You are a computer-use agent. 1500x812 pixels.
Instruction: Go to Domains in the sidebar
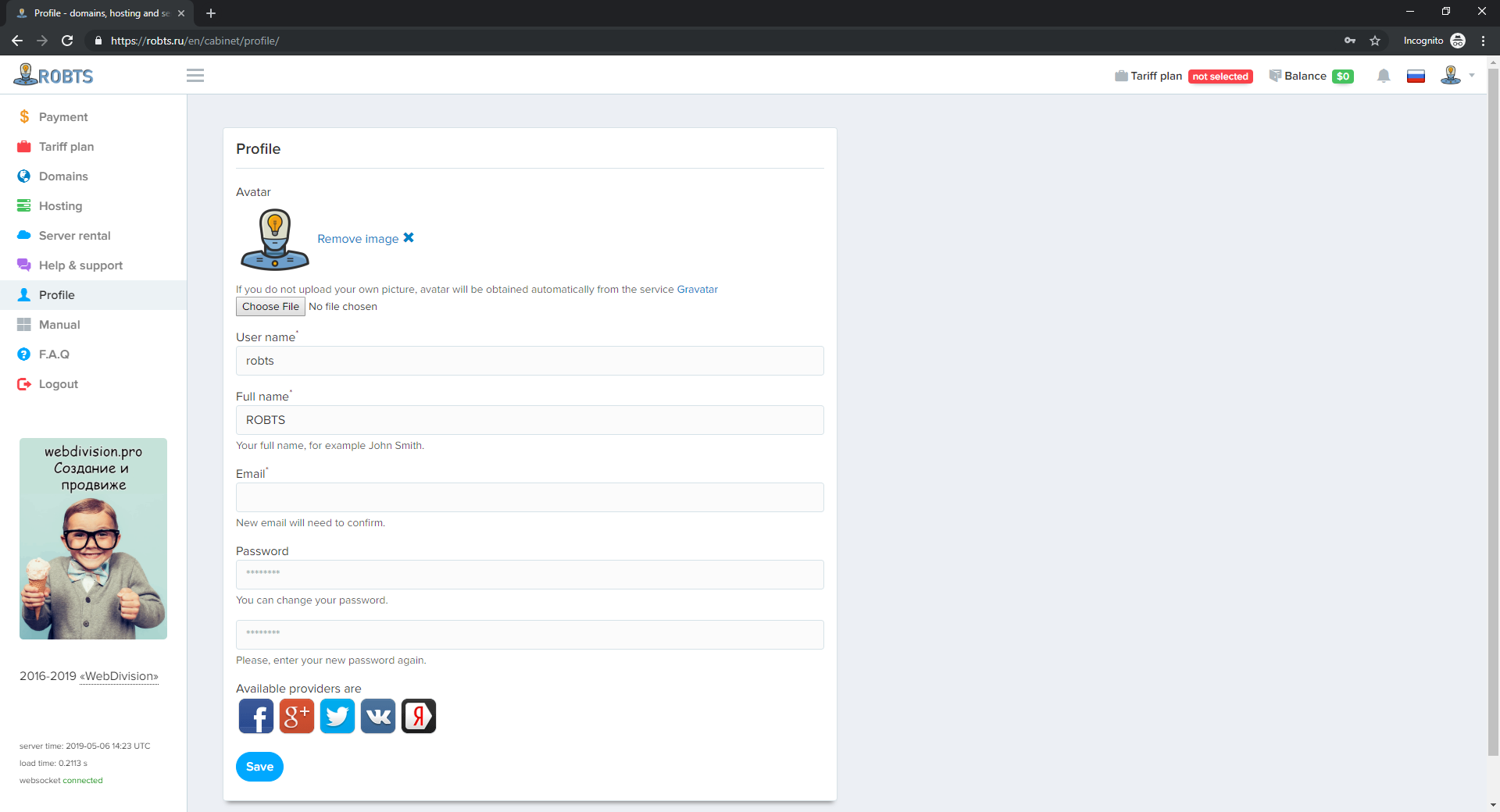tap(63, 176)
